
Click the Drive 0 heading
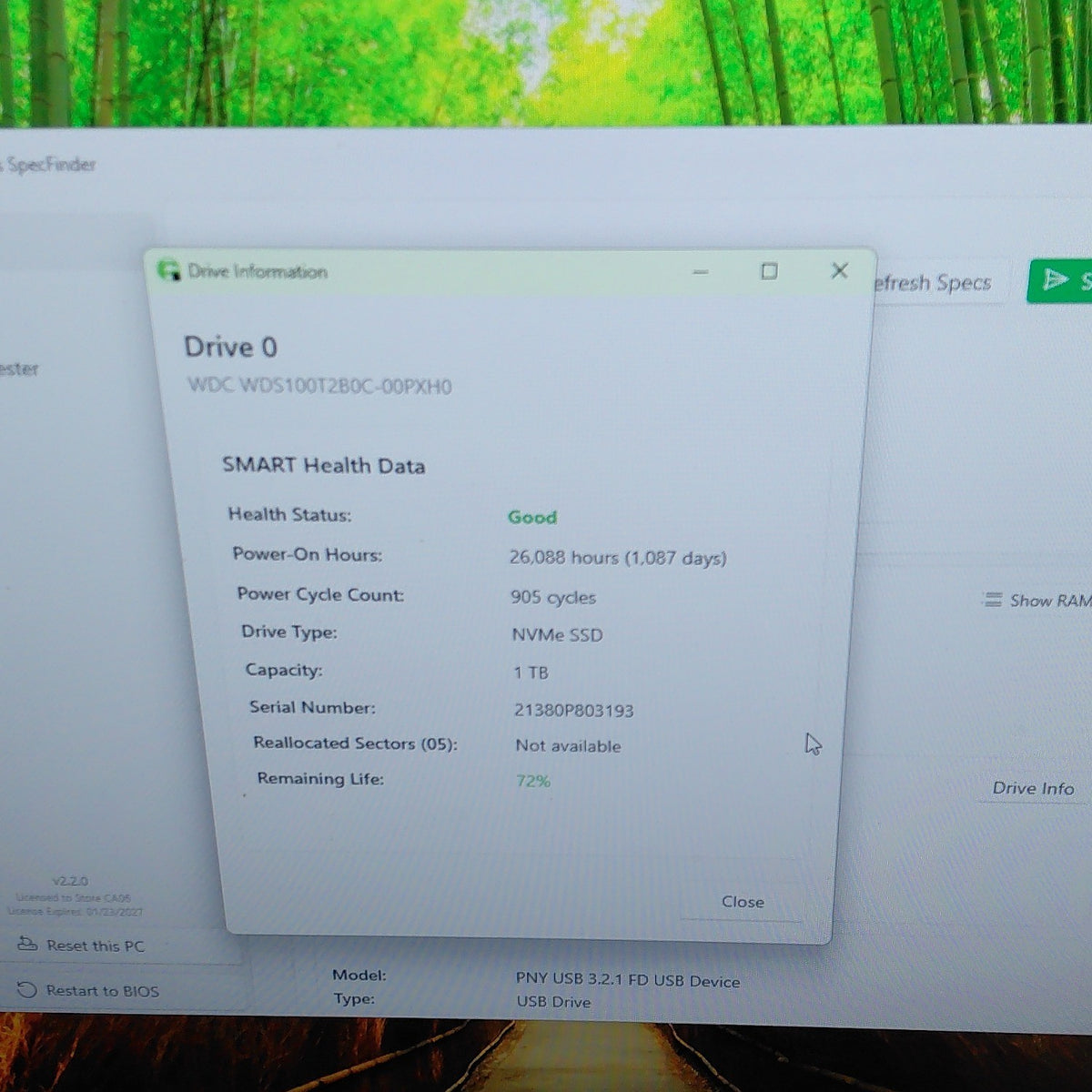pos(230,347)
